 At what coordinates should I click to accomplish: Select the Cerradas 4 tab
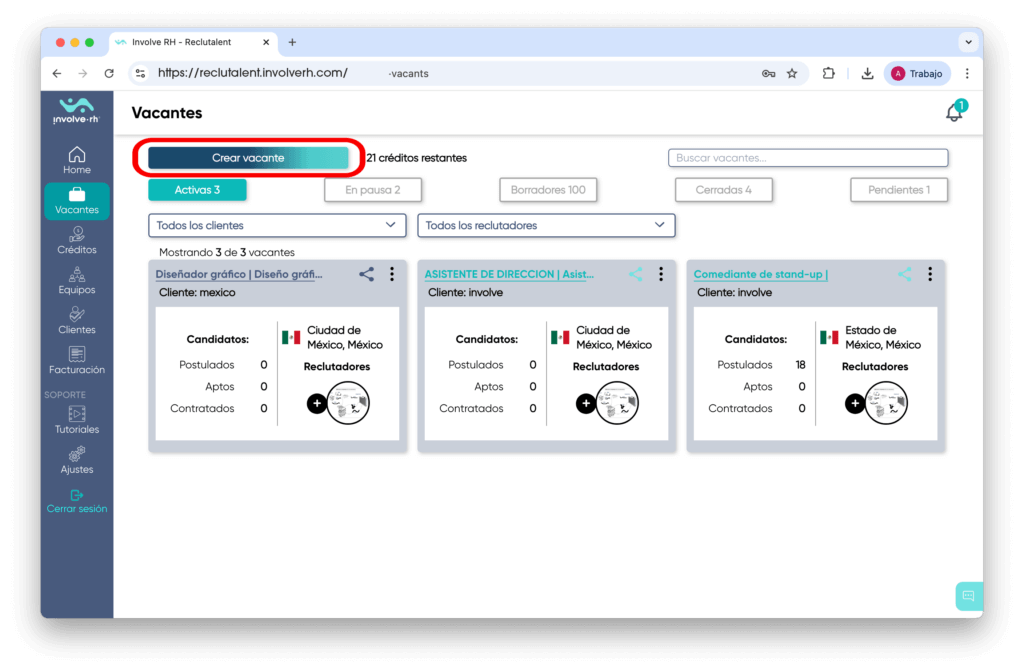tap(723, 190)
